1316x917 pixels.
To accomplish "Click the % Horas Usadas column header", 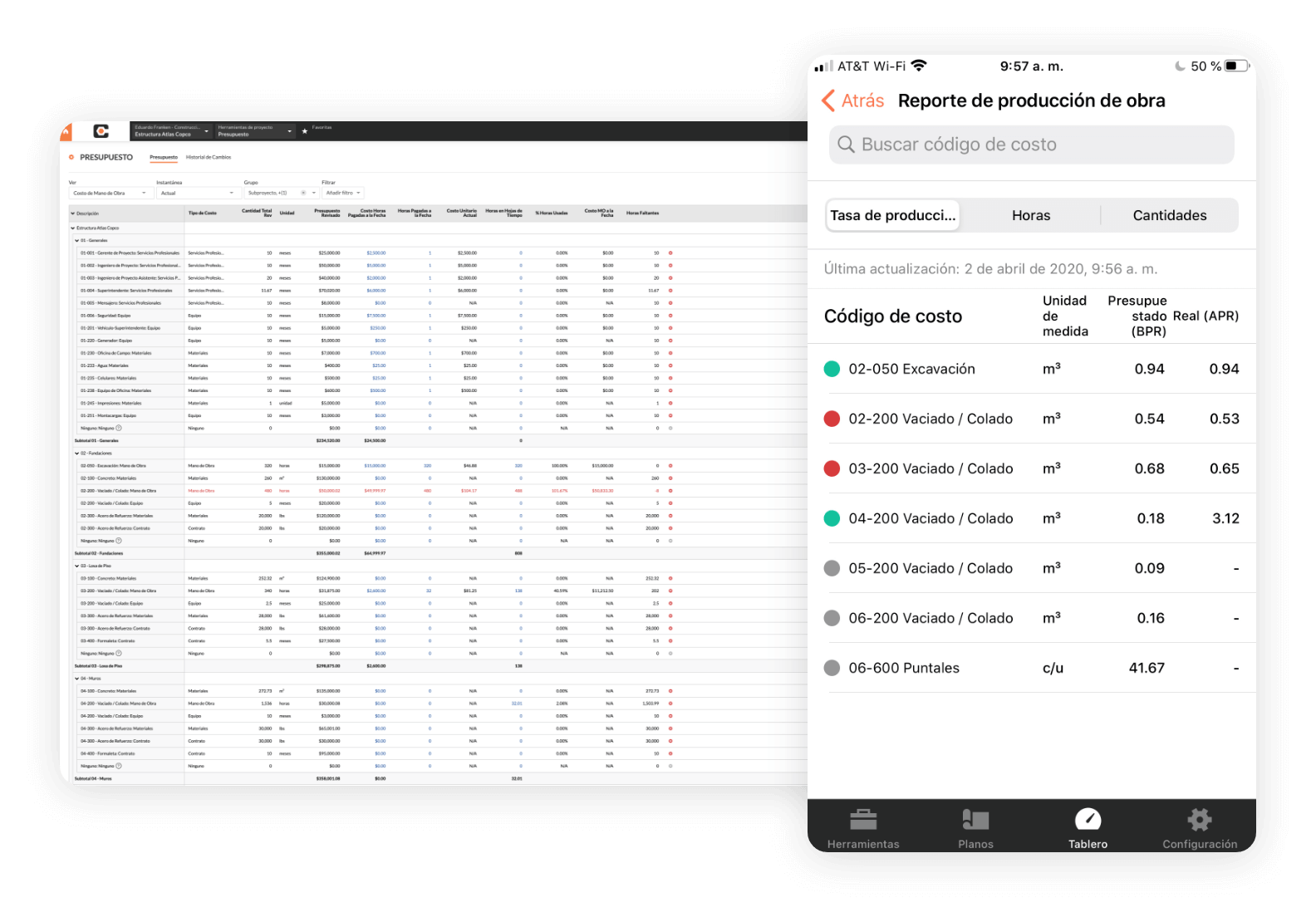I will click(x=552, y=213).
